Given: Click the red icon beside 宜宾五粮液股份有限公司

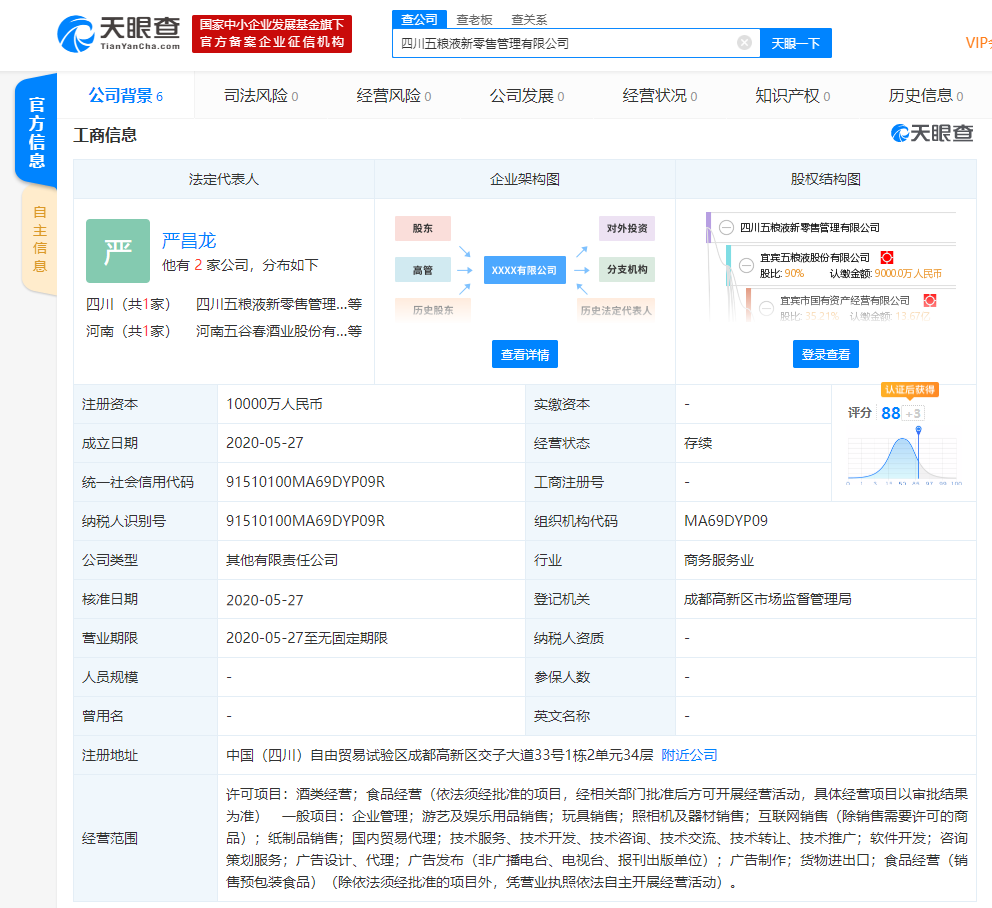Looking at the screenshot, I should (886, 258).
